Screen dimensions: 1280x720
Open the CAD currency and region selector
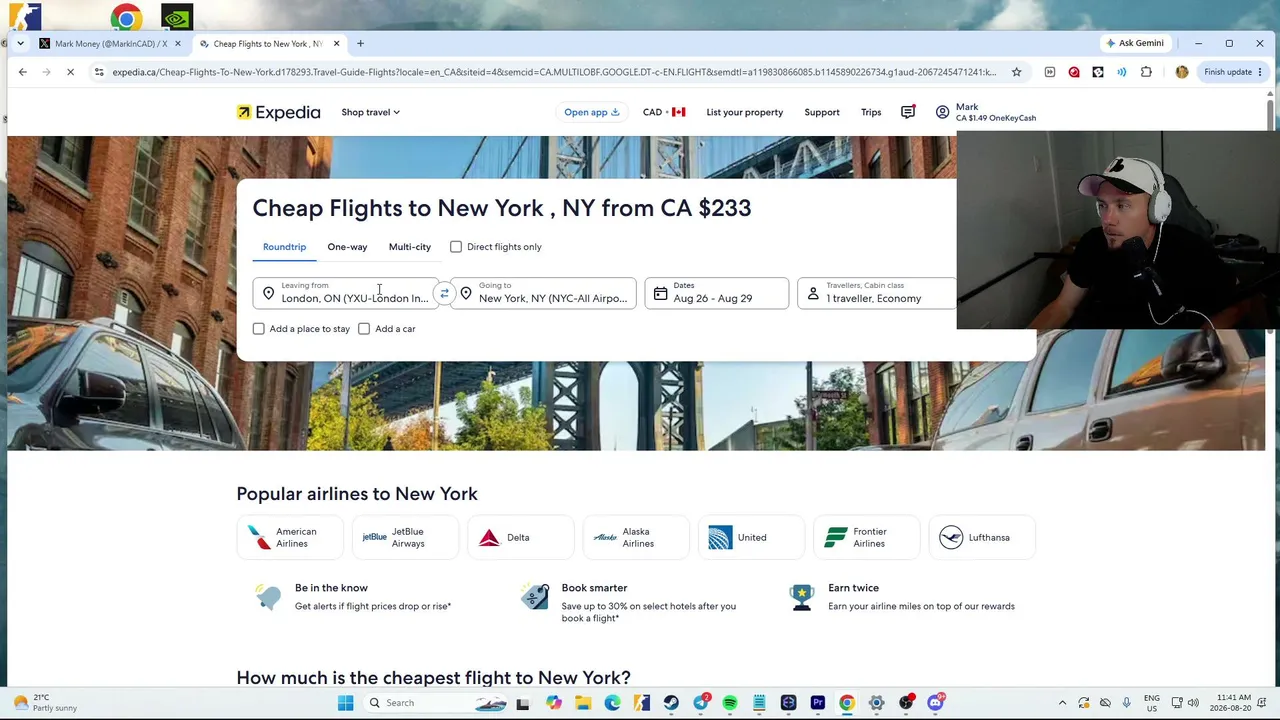click(x=664, y=112)
